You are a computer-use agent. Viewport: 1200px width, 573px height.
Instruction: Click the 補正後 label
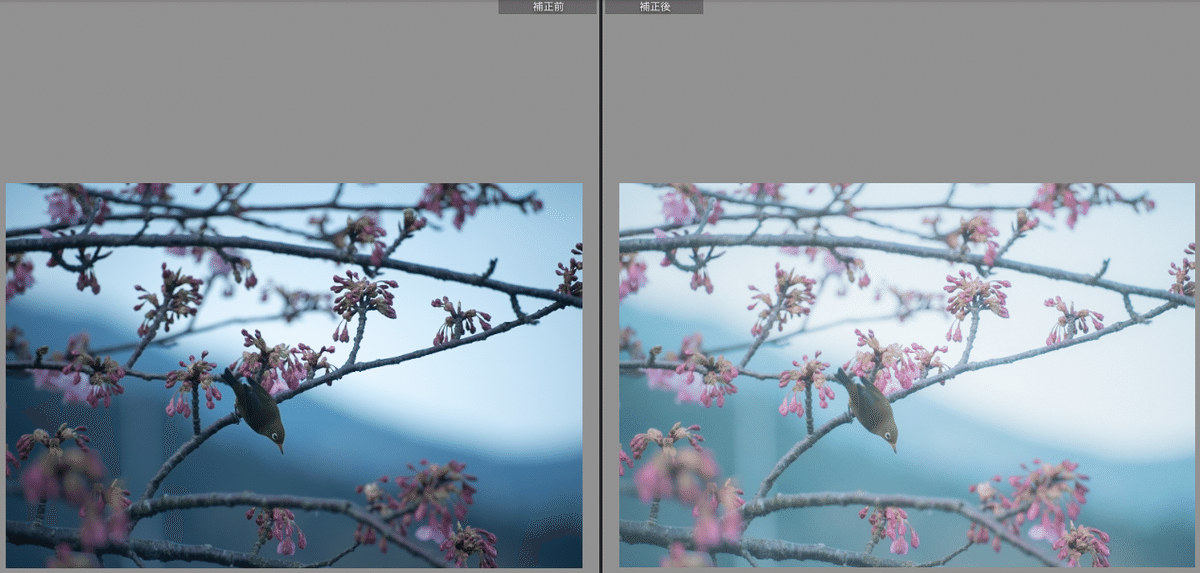654,7
